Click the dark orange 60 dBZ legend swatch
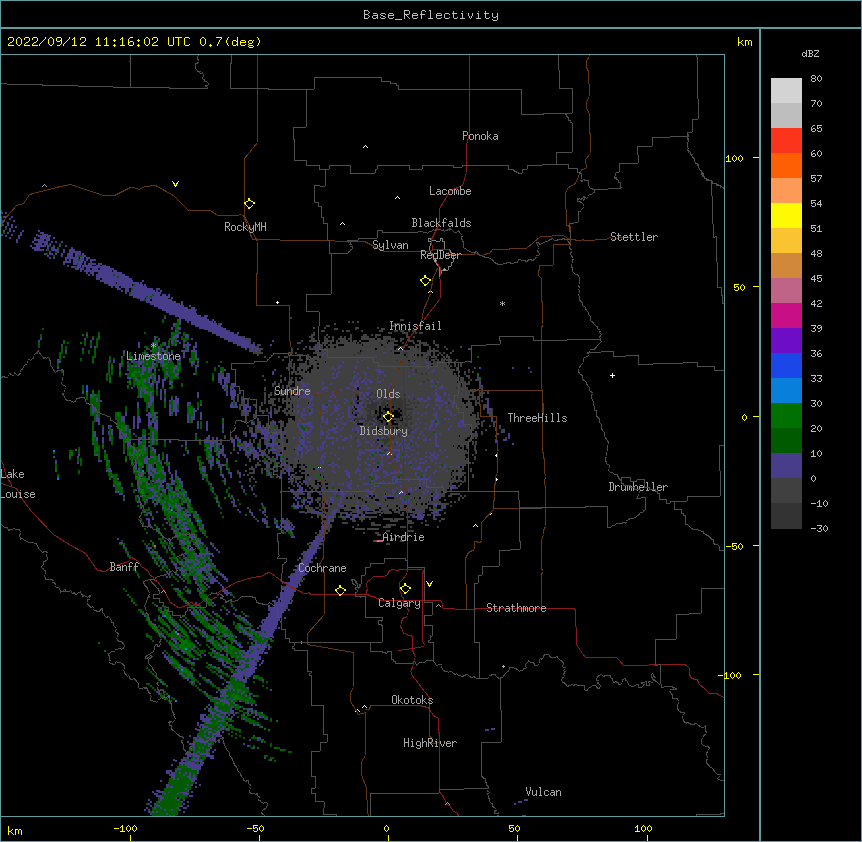Viewport: 862px width, 842px height. [786, 165]
